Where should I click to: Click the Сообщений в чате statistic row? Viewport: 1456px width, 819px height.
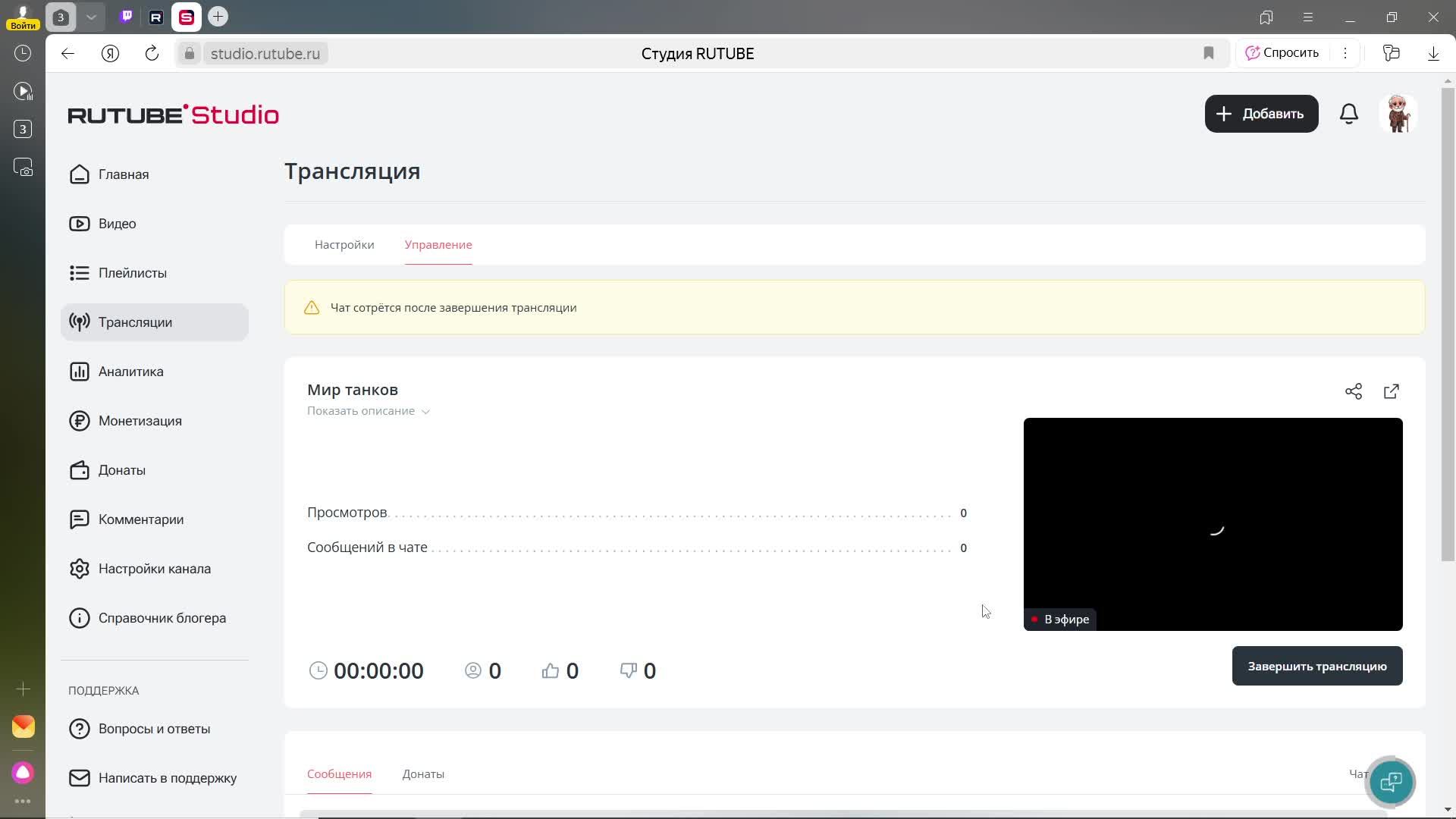pos(637,548)
